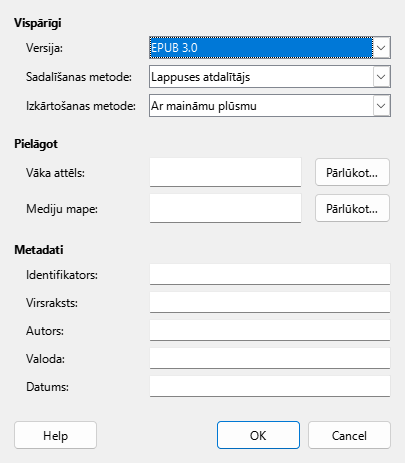Open the Help button
This screenshot has width=405, height=463.
55,435
